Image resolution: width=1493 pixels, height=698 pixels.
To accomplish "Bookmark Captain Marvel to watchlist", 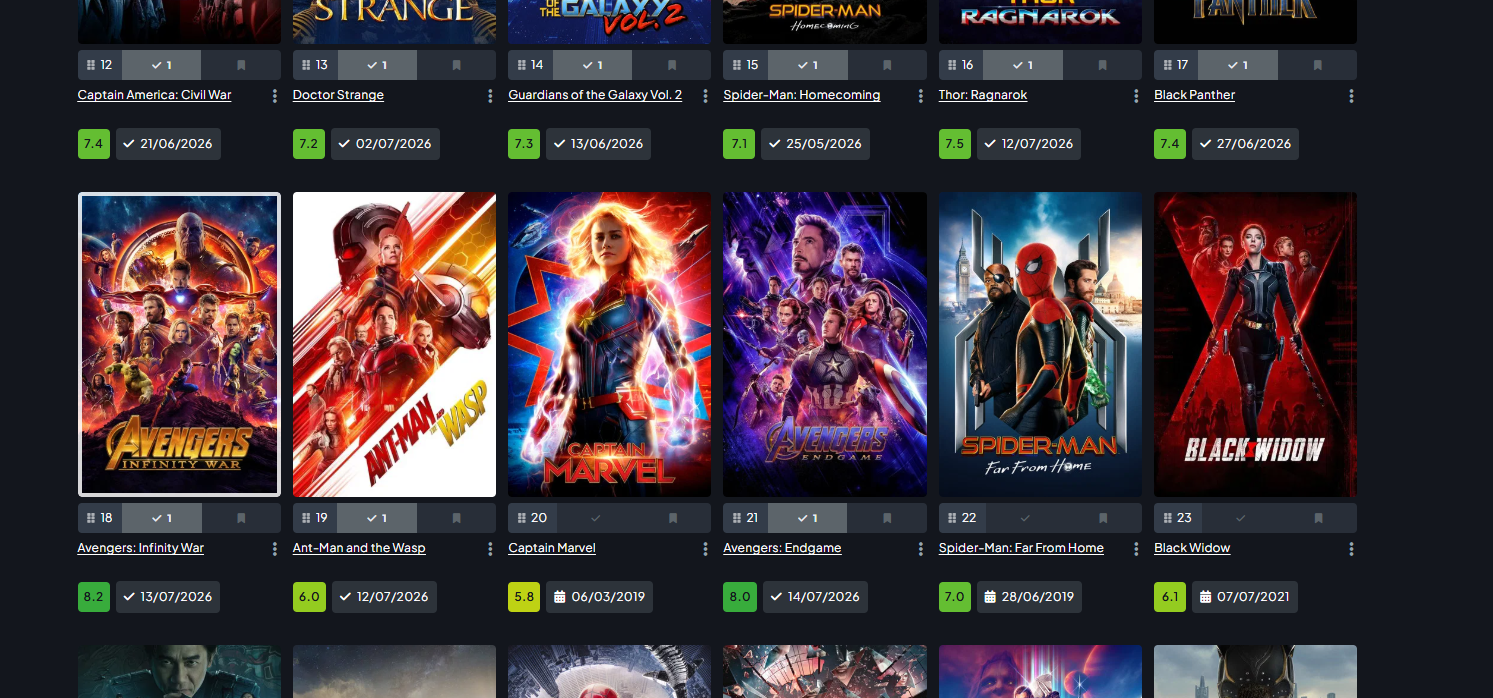I will click(x=673, y=518).
